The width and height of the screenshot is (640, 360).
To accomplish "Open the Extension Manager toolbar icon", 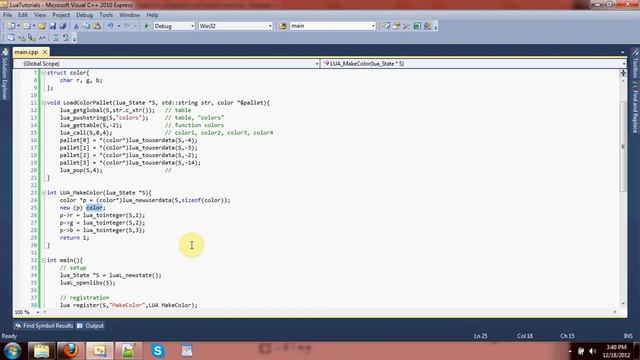I will point(427,26).
